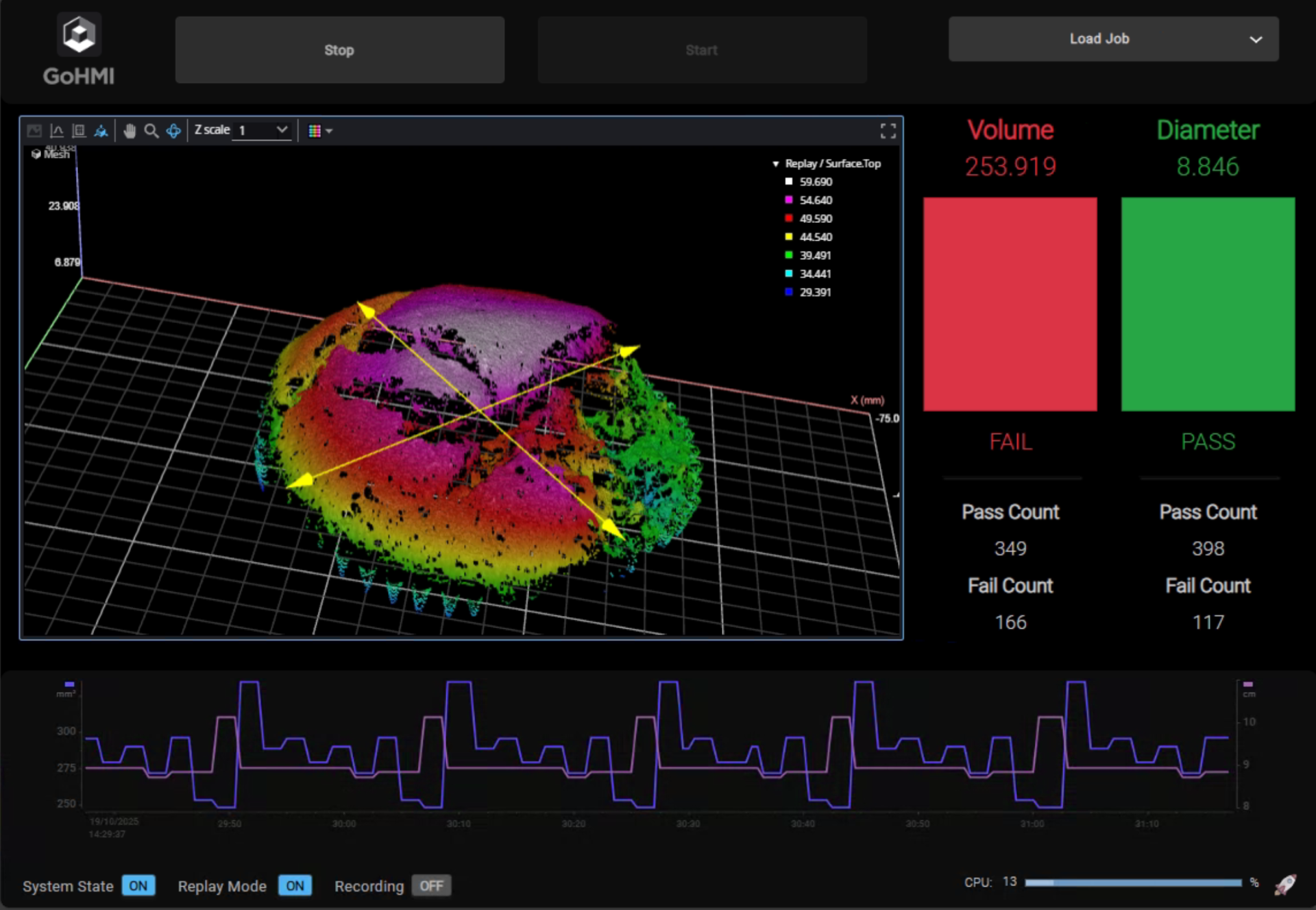
Task: Open the Z scale dropdown
Action: tap(262, 130)
